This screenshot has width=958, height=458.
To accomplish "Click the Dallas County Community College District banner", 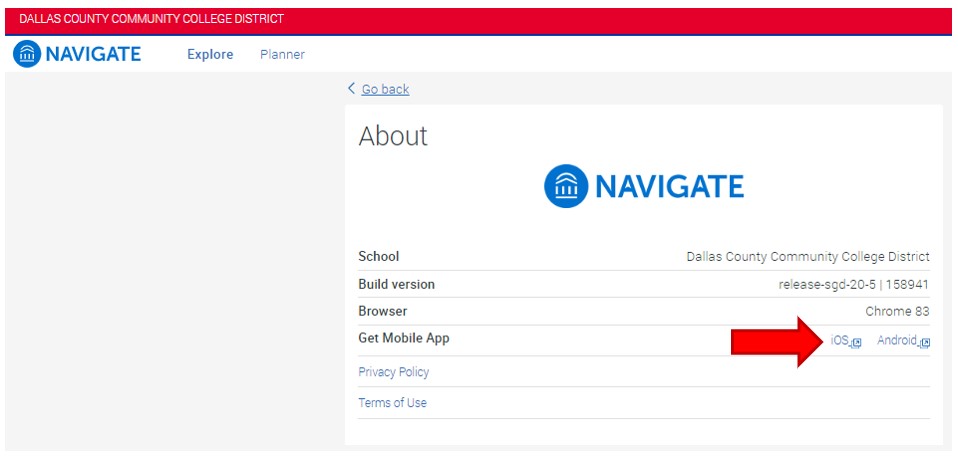I will [151, 19].
